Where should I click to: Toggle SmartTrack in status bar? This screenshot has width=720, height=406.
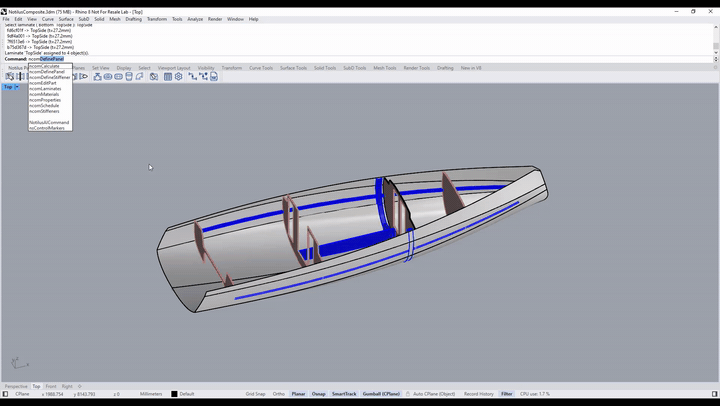pyautogui.click(x=344, y=394)
